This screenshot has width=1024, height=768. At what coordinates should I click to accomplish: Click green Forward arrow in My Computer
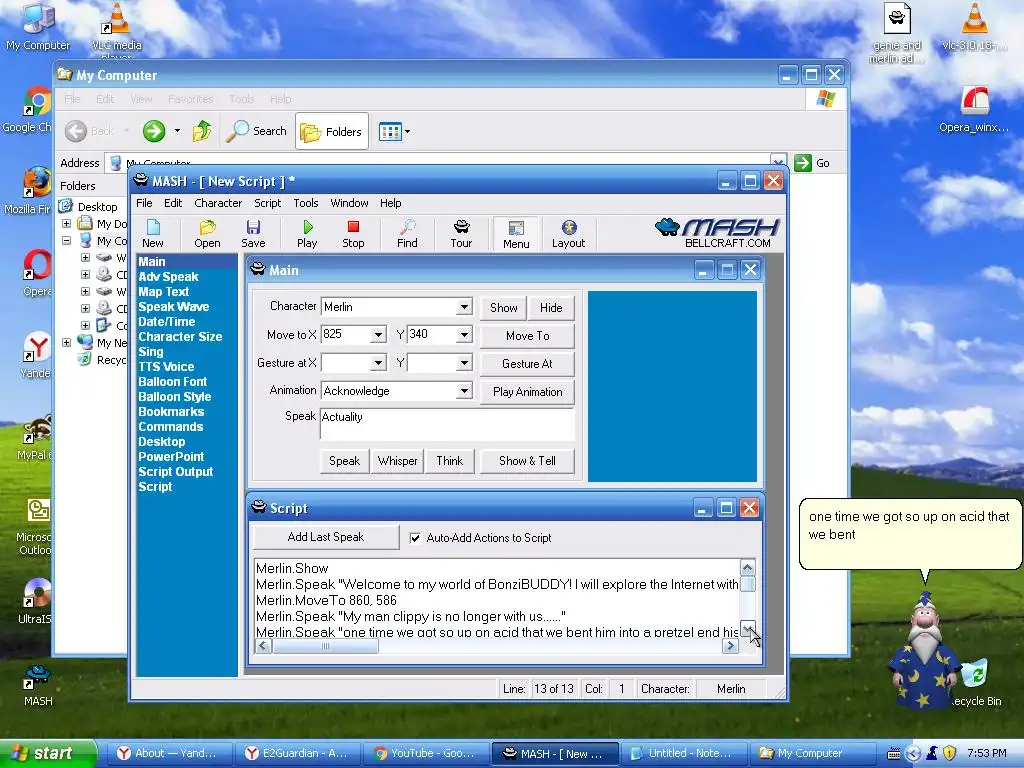click(x=154, y=131)
